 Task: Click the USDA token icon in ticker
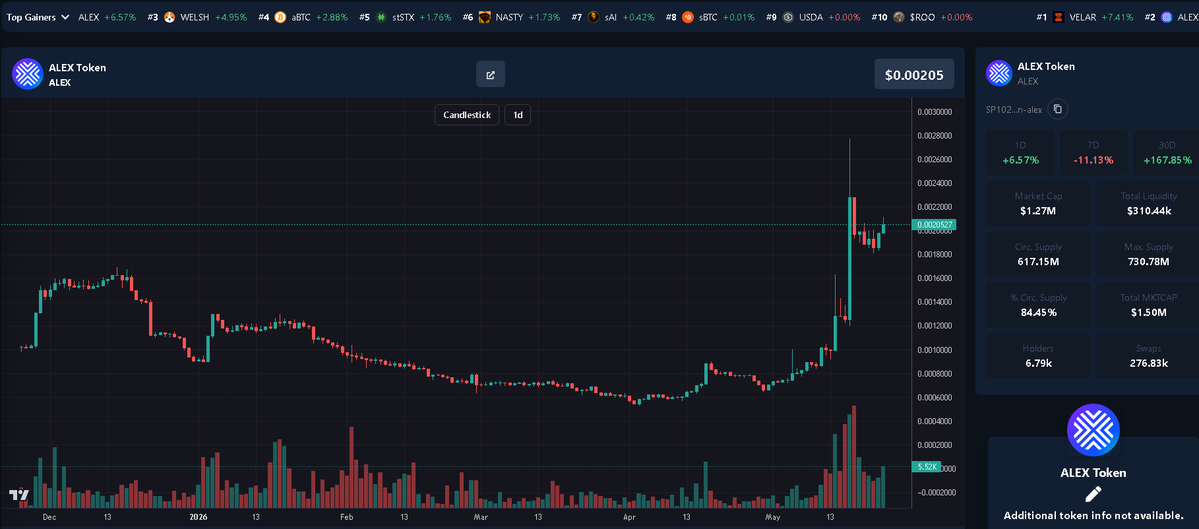point(788,17)
